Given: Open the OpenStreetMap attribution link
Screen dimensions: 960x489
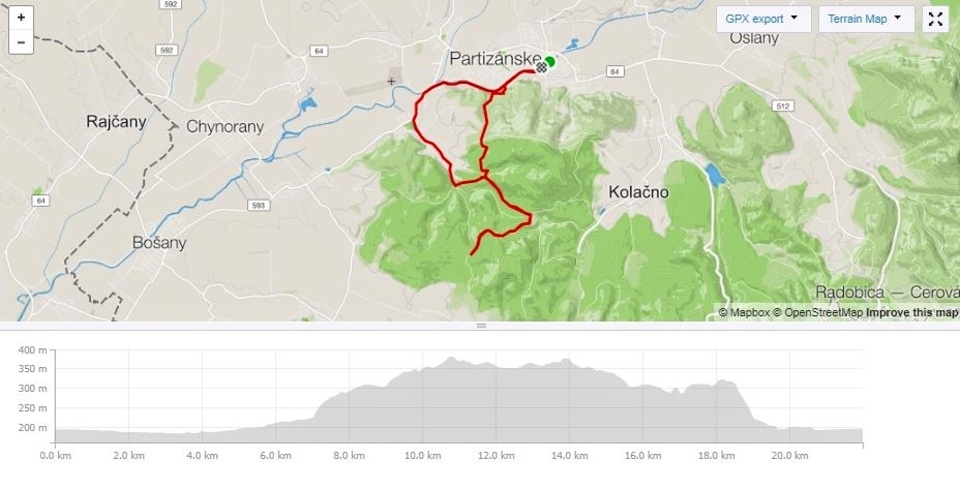Looking at the screenshot, I should pyautogui.click(x=818, y=312).
